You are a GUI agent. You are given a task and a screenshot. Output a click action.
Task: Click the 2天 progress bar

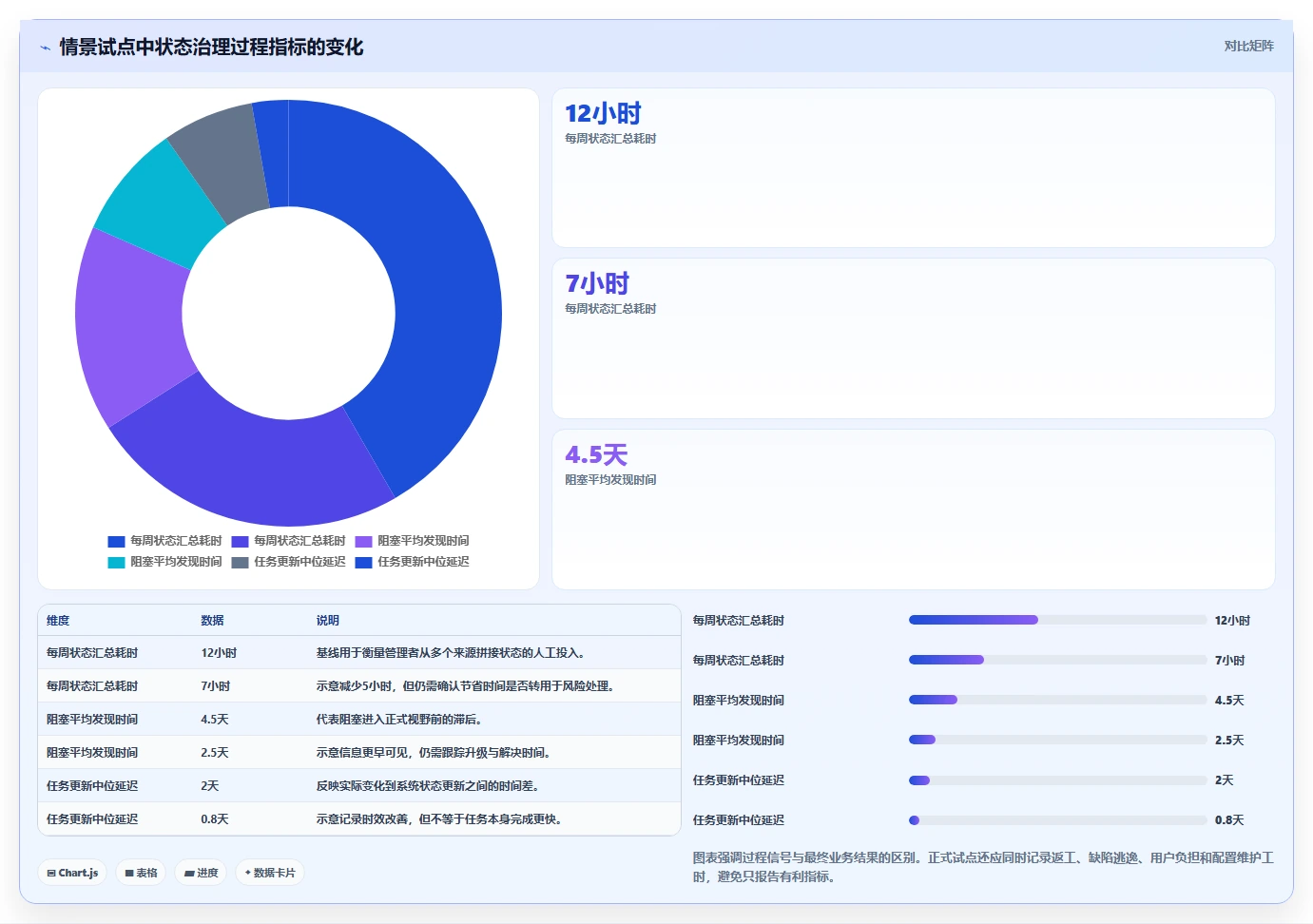pos(1057,780)
